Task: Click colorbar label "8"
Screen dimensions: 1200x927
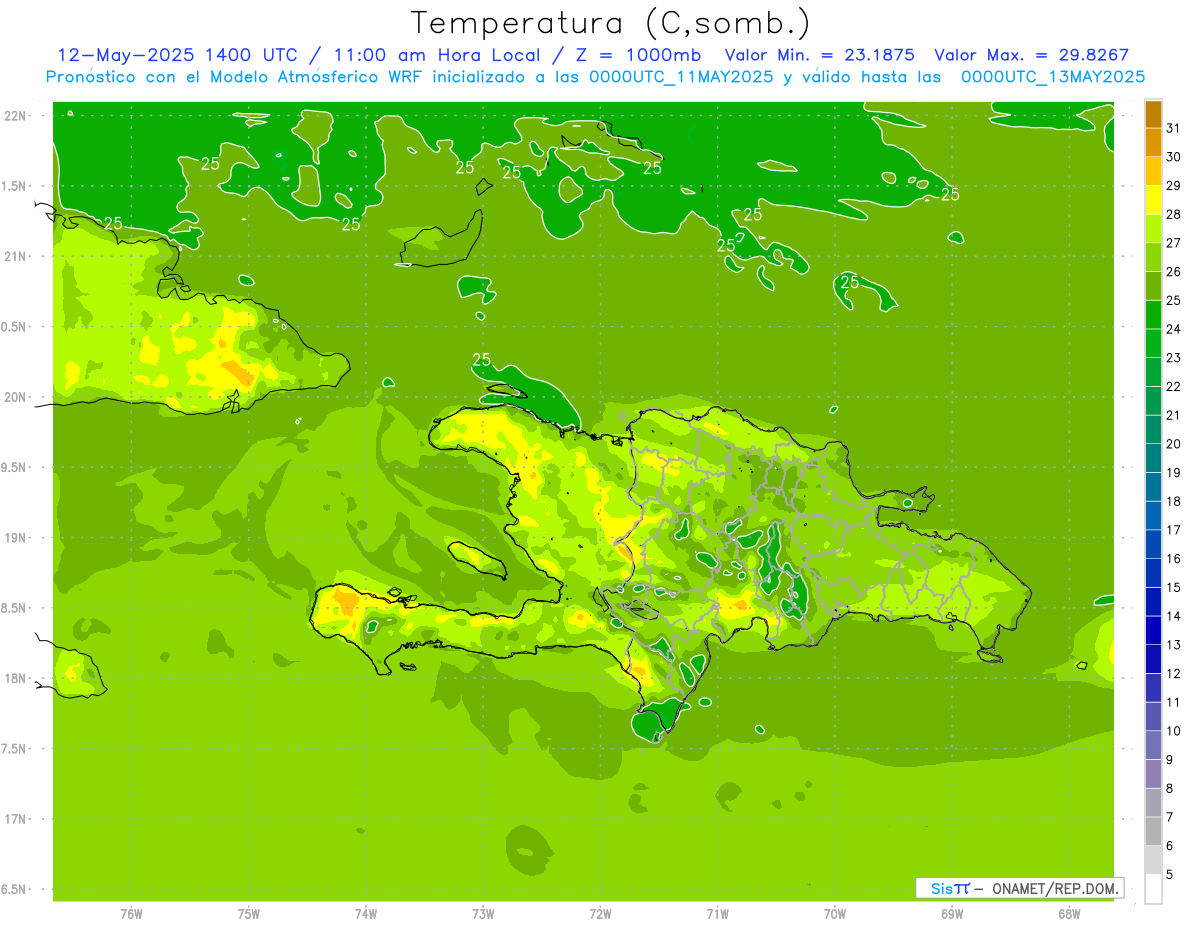Action: (x=1170, y=789)
